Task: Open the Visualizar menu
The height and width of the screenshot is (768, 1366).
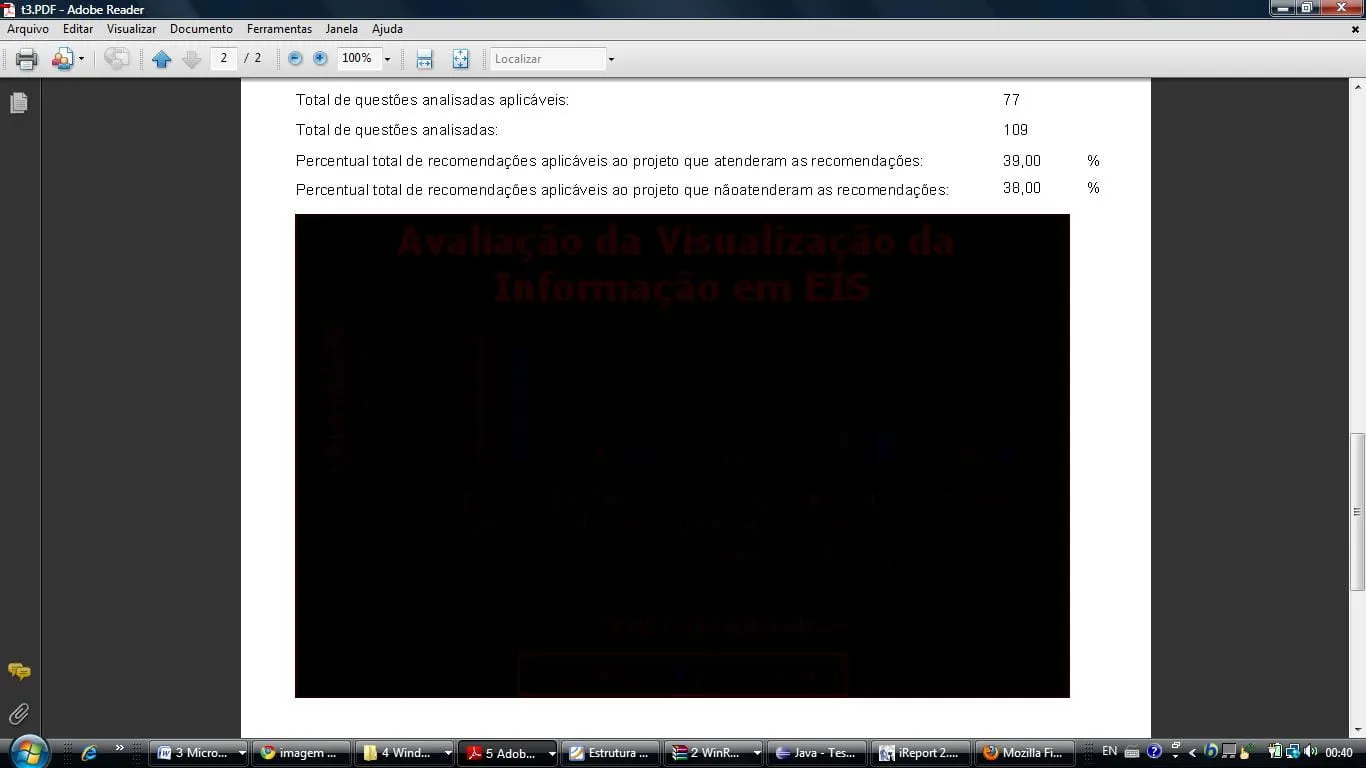Action: 132,29
